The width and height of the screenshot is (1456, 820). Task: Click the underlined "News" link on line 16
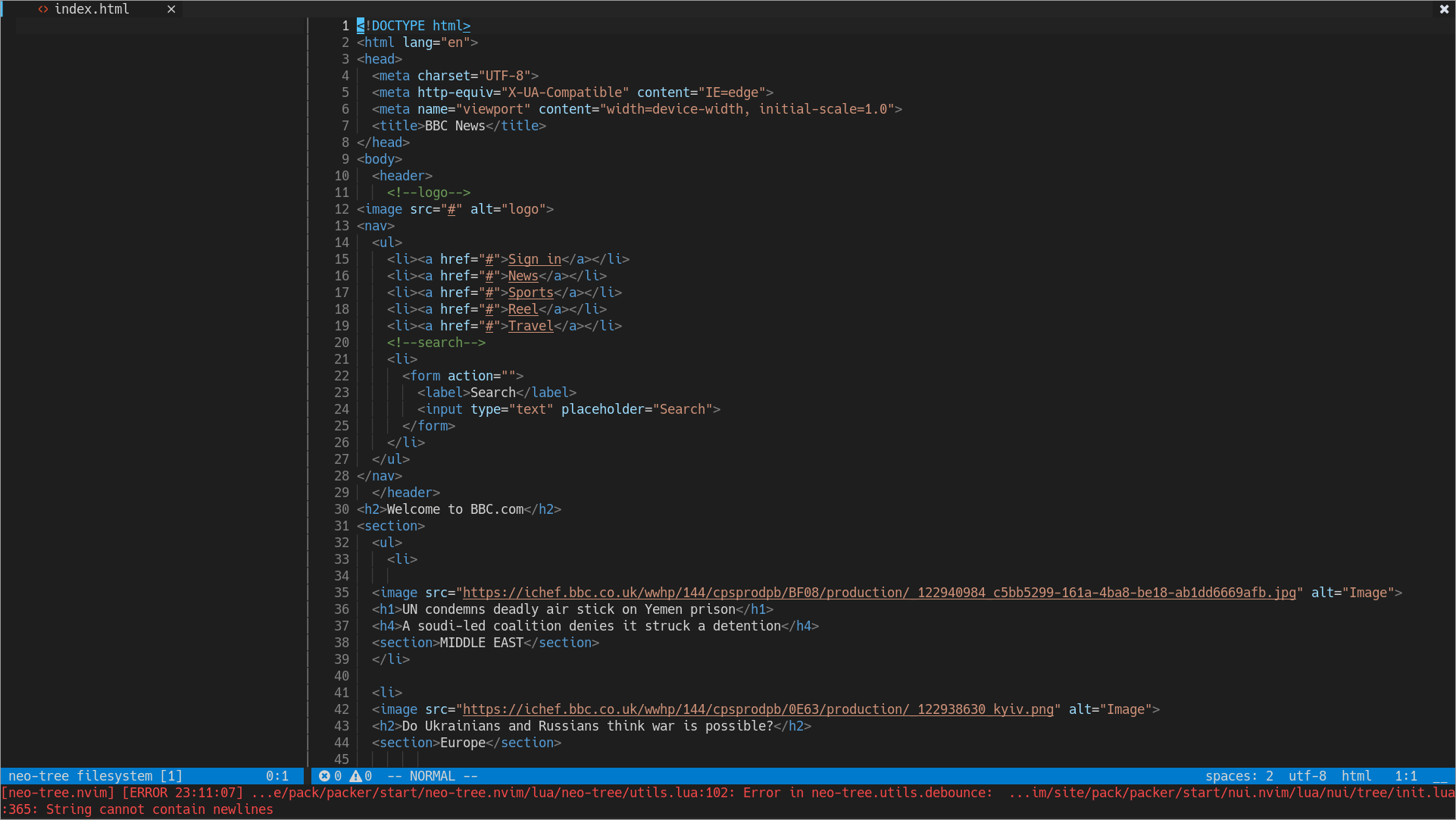[x=522, y=276]
